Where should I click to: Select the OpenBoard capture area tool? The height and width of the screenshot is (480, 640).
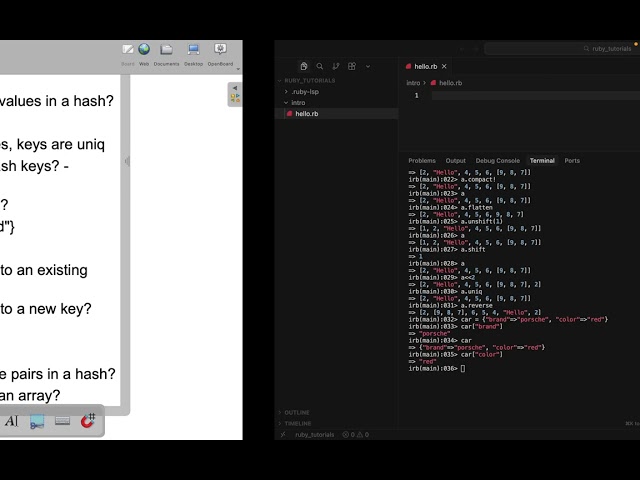[37, 421]
